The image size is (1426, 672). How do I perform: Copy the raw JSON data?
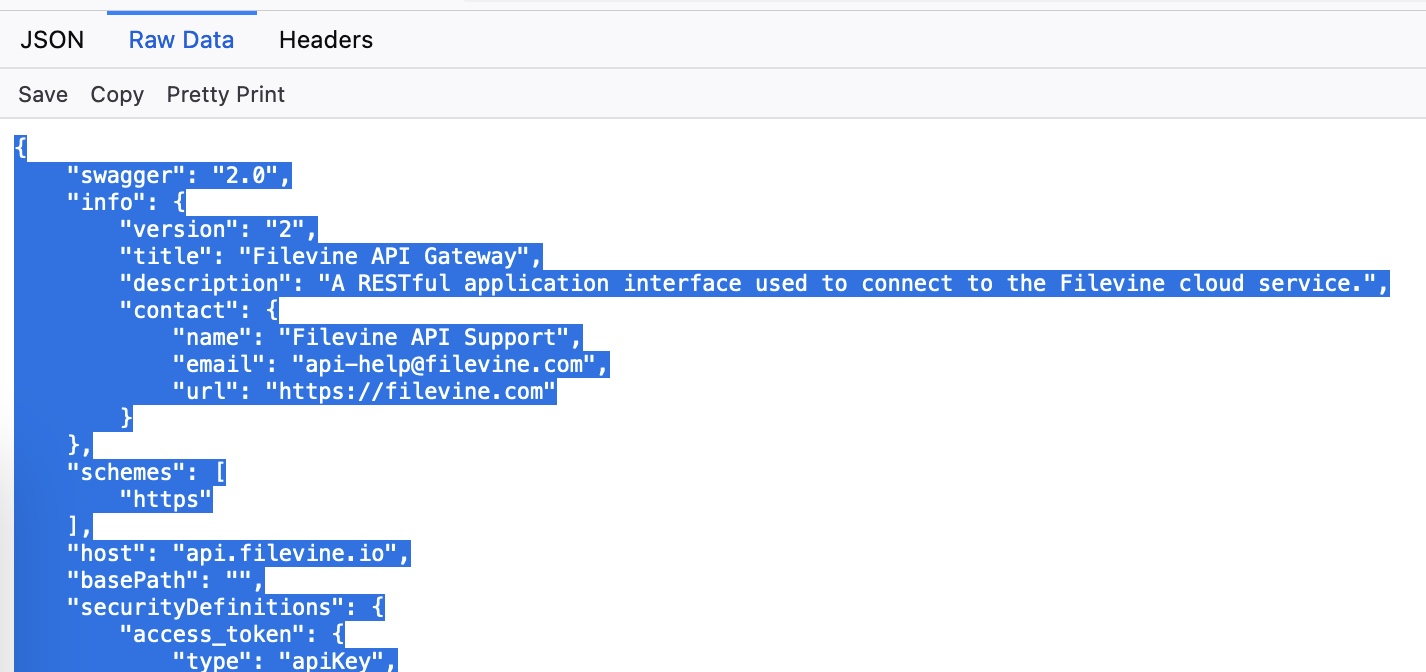tap(117, 94)
